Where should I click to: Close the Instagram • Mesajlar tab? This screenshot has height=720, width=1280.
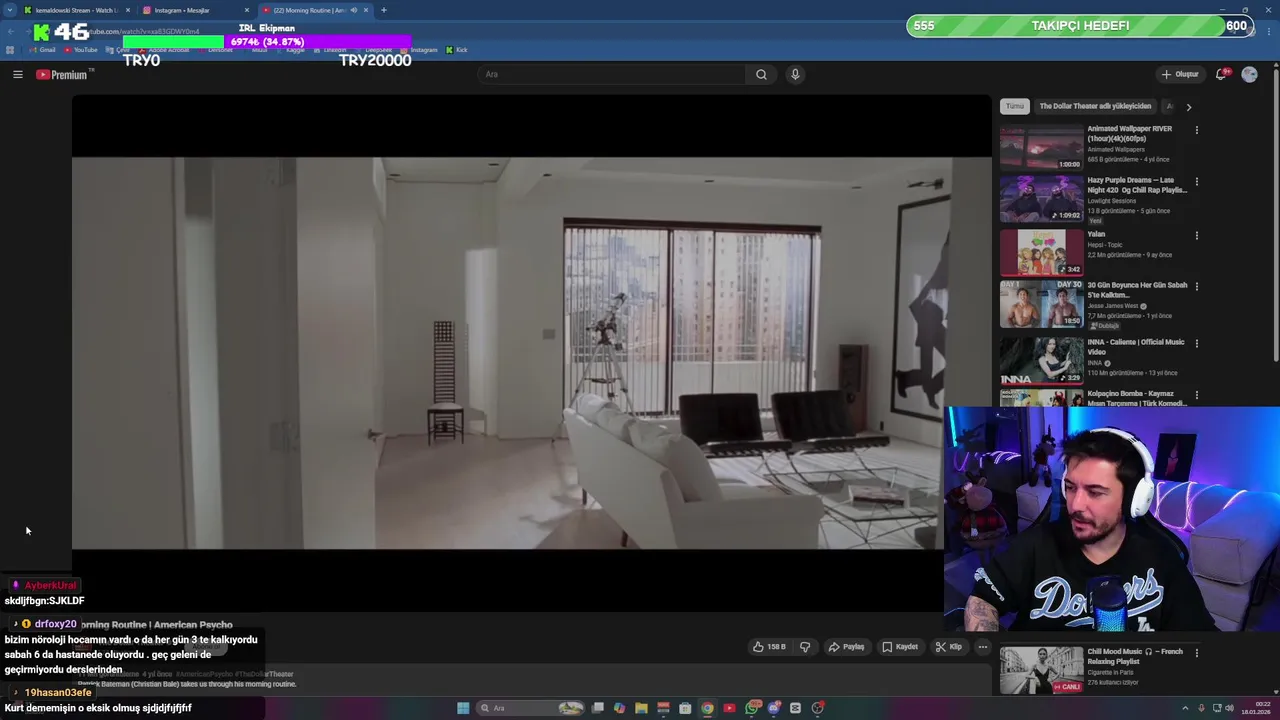point(247,10)
